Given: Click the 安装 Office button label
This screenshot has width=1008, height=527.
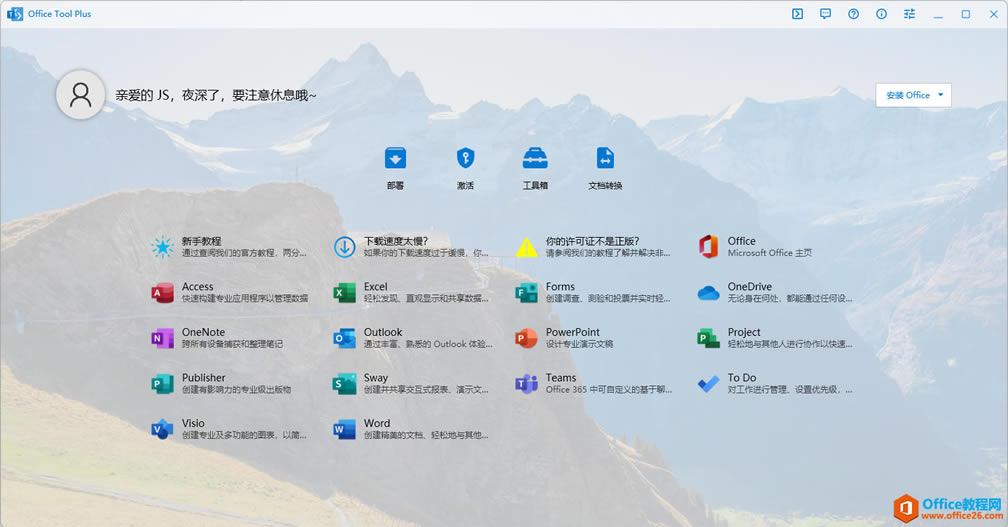Looking at the screenshot, I should [908, 95].
